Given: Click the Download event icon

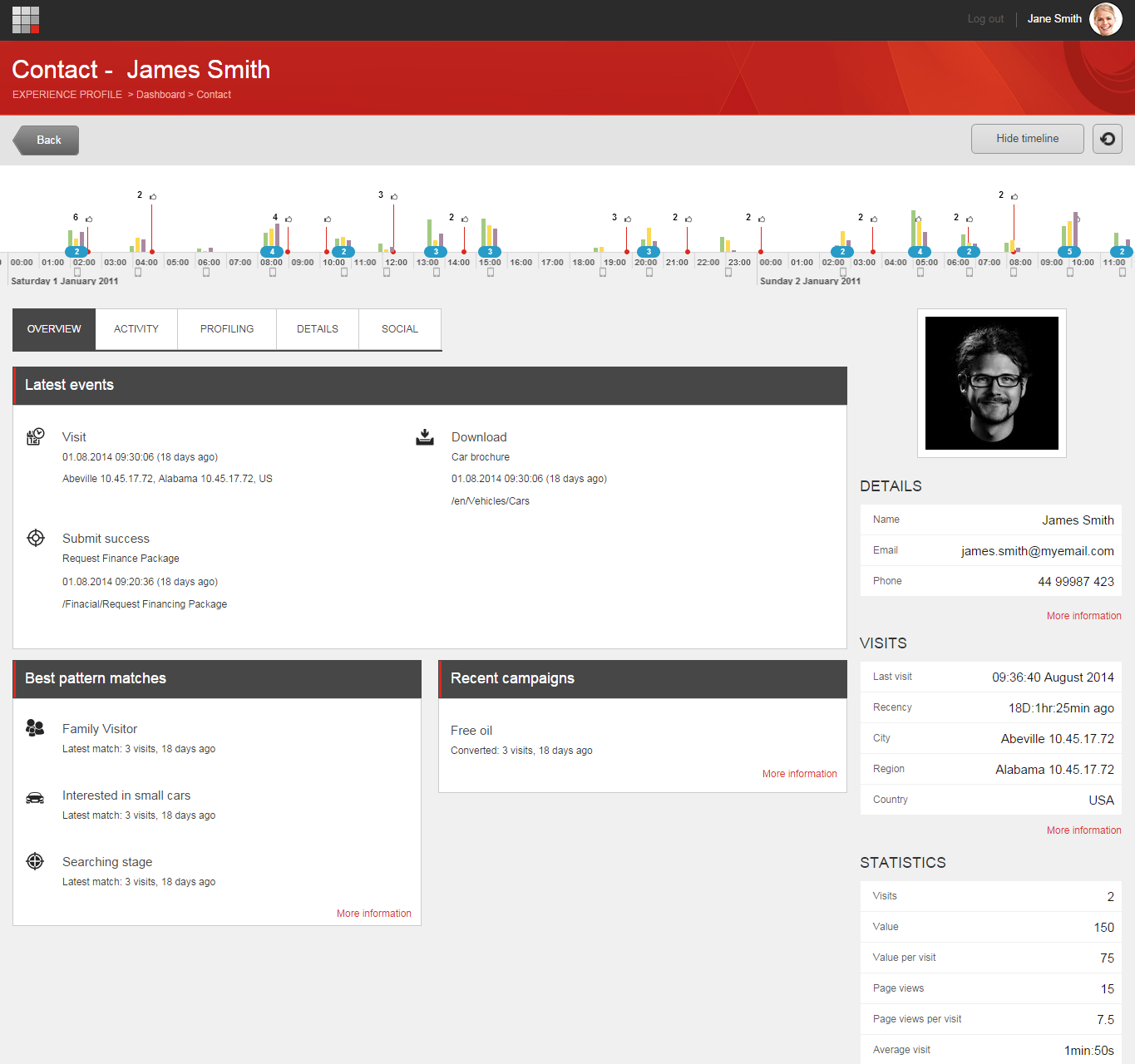Looking at the screenshot, I should click(x=425, y=437).
